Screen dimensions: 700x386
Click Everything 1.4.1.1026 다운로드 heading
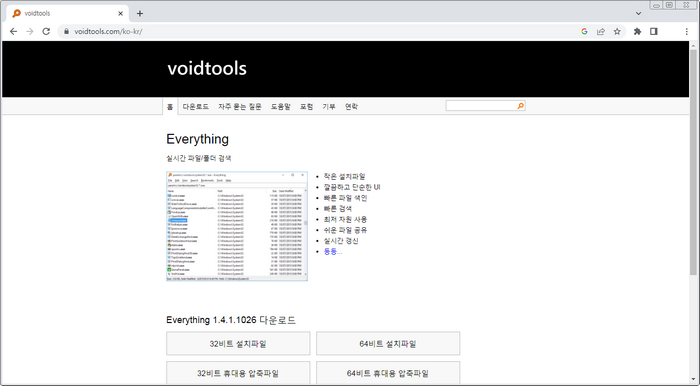pos(231,320)
